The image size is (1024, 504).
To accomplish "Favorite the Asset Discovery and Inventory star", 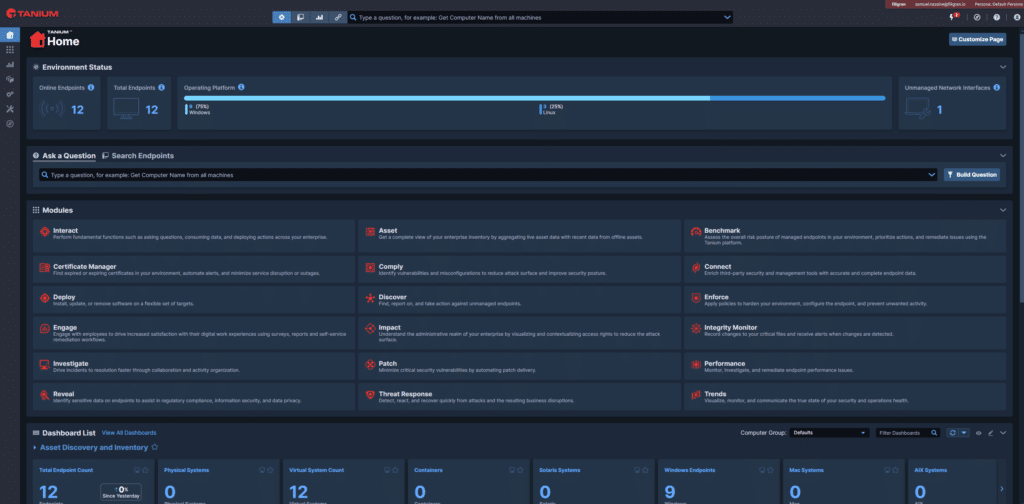I will (154, 448).
